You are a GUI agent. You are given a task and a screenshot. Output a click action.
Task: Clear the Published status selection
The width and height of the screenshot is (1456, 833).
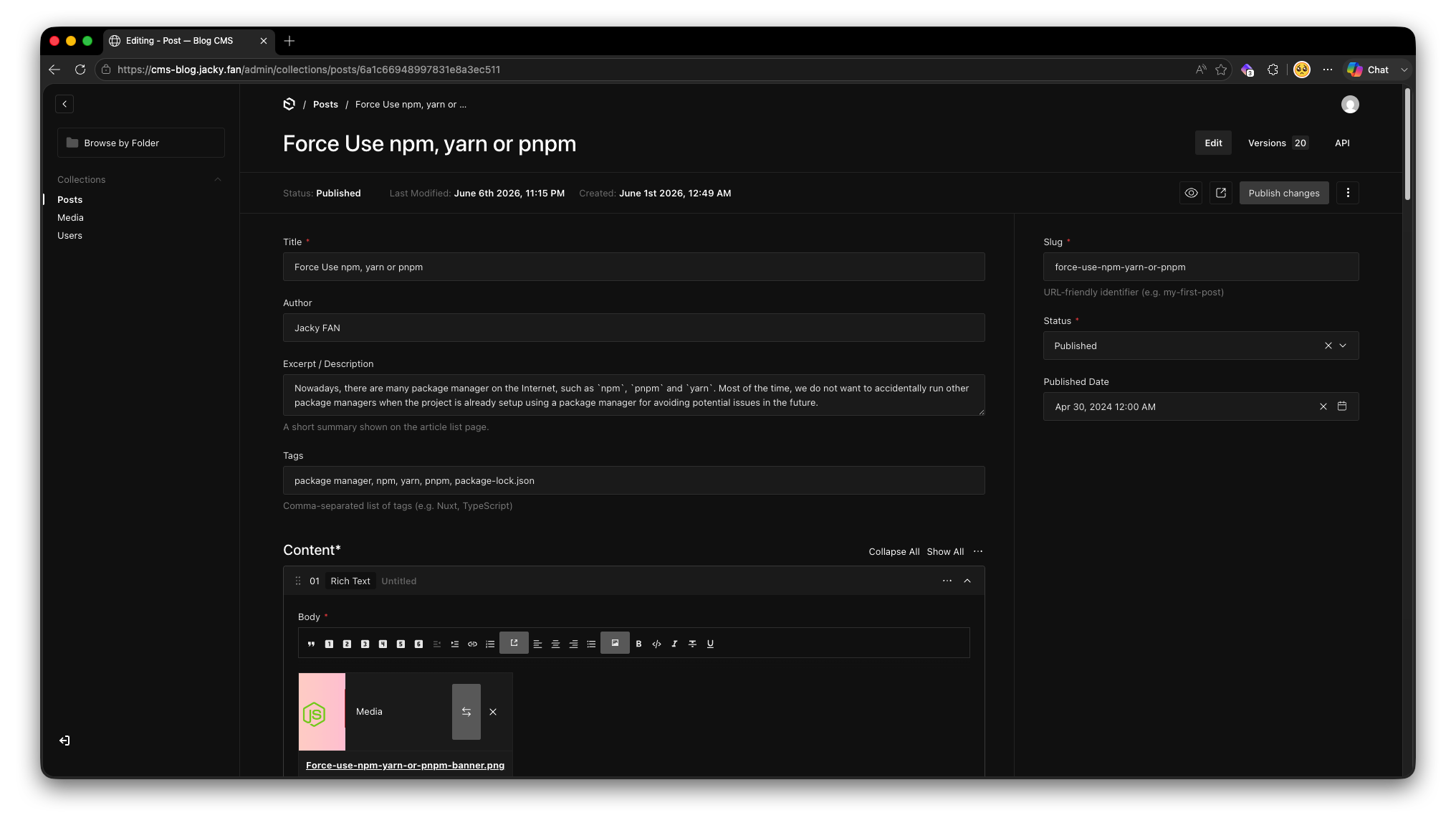point(1328,346)
